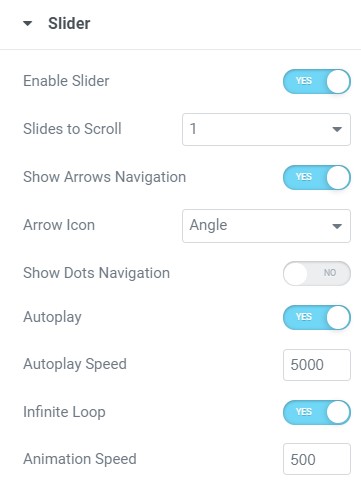
Task: Click the Arrow Icon dropdown caret
Action: (x=337, y=226)
